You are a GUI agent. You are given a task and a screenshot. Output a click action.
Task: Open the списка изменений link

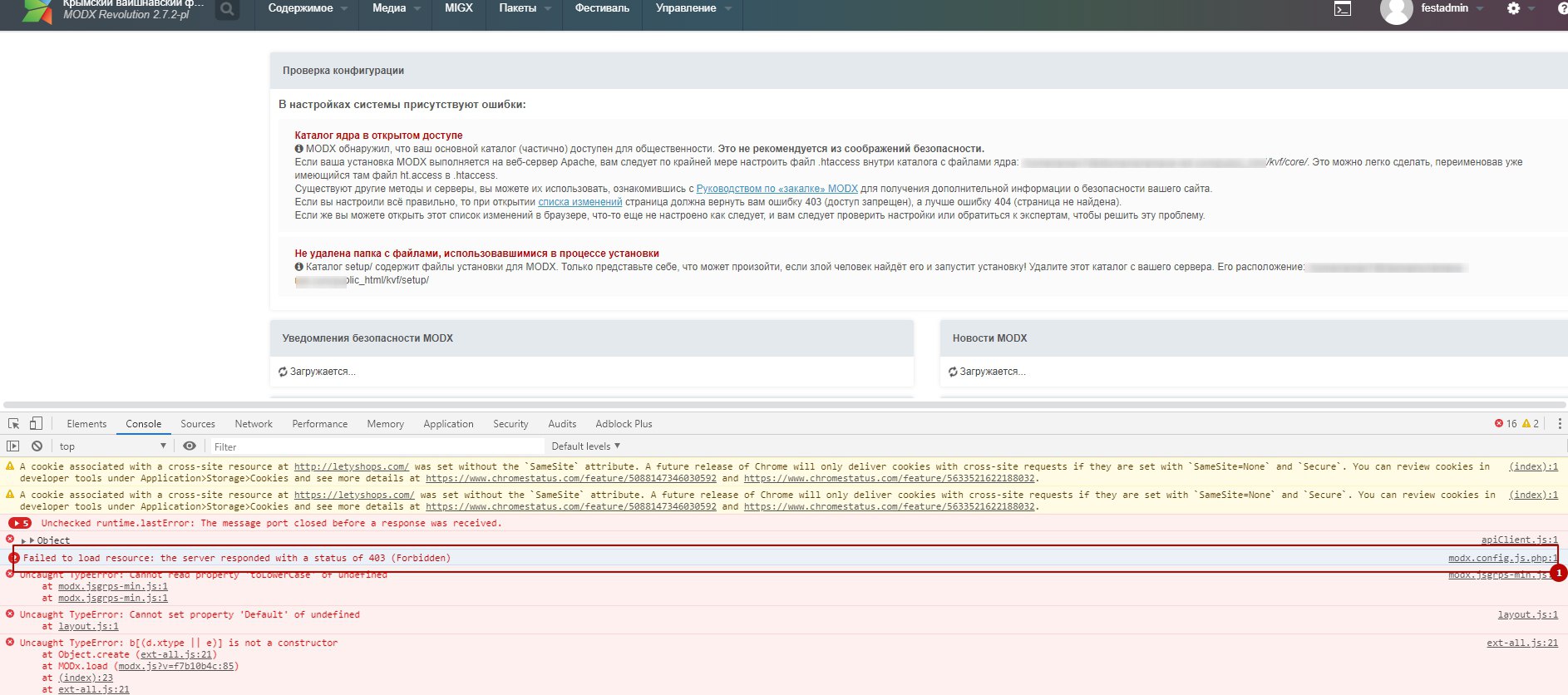[579, 202]
